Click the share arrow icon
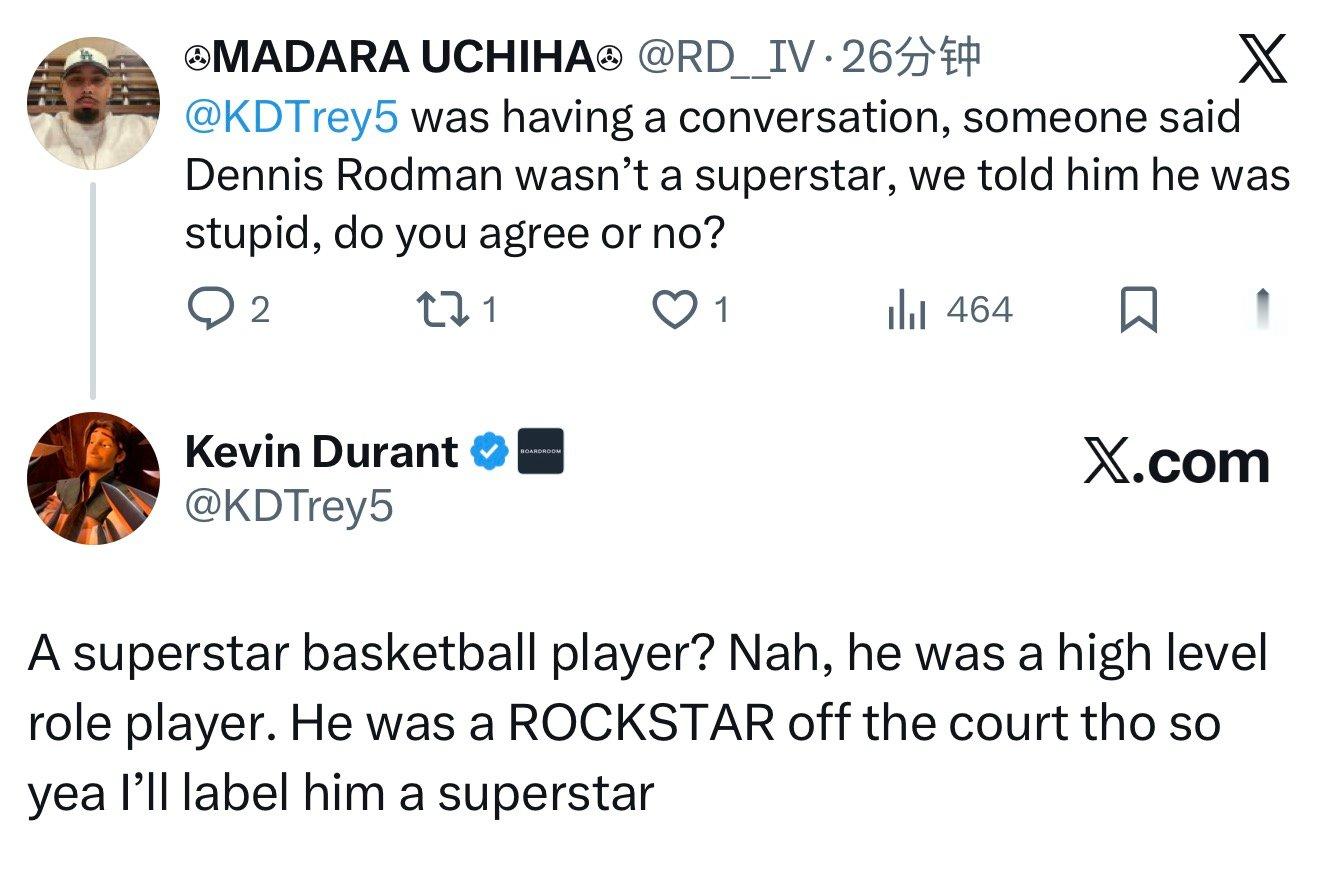 coord(1263,308)
